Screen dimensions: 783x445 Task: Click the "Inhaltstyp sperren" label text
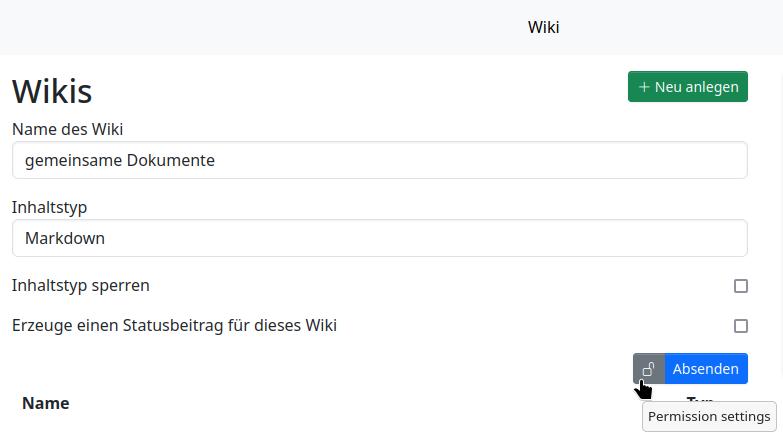[x=81, y=285]
